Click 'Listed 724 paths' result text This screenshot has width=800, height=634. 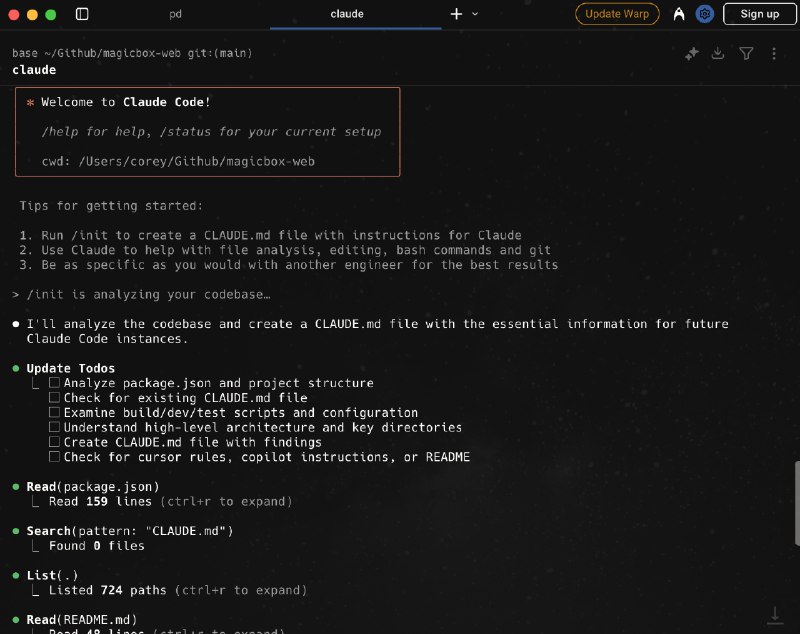pyautogui.click(x=108, y=590)
